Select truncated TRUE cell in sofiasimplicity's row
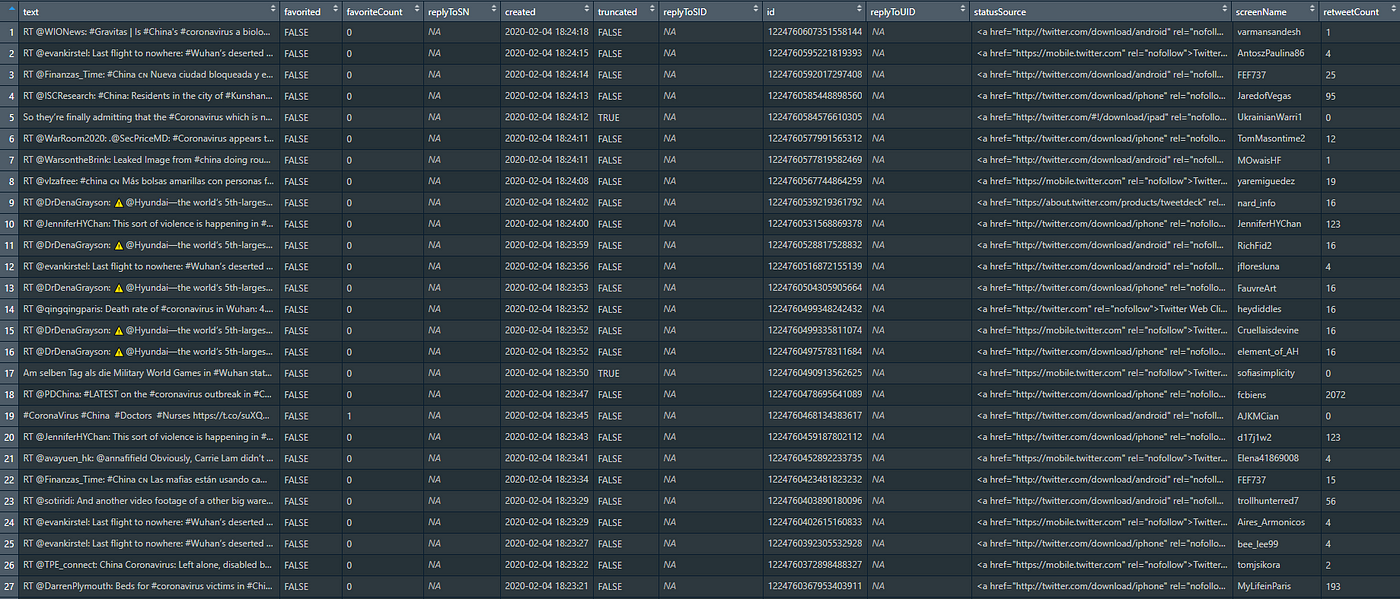The image size is (1400, 599). click(608, 373)
